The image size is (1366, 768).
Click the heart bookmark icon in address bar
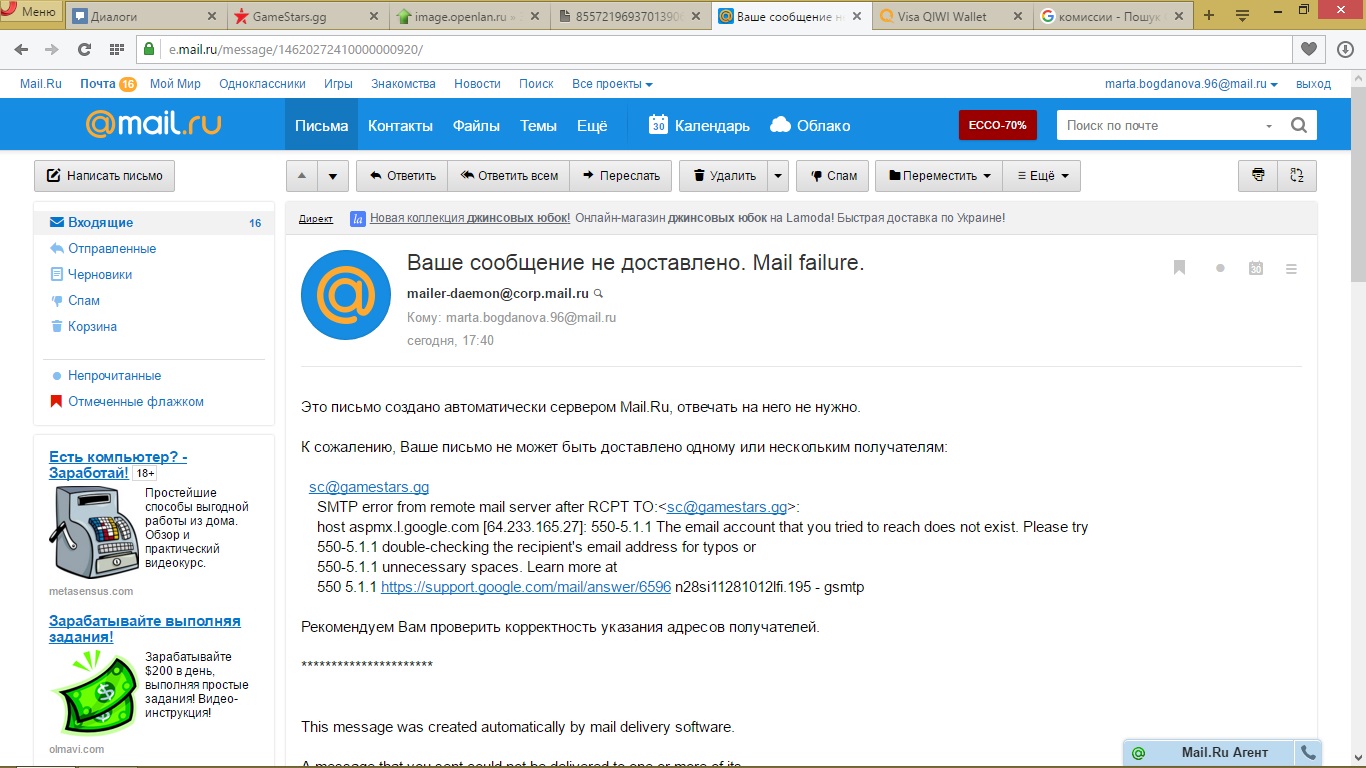[1308, 49]
